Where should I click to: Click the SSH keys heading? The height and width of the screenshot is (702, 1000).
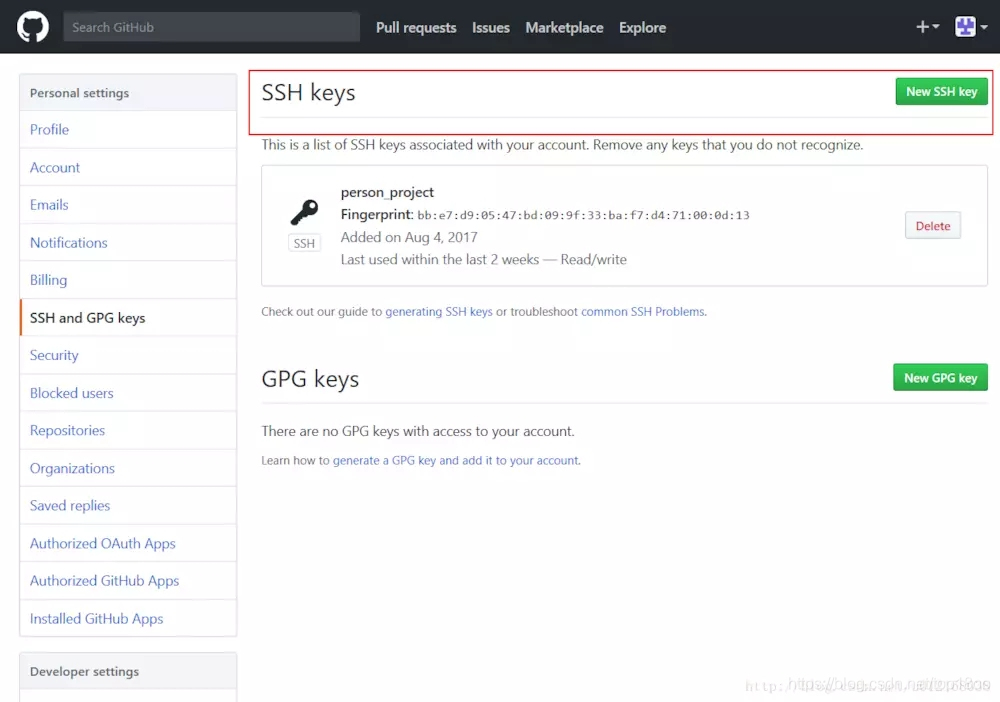coord(309,93)
